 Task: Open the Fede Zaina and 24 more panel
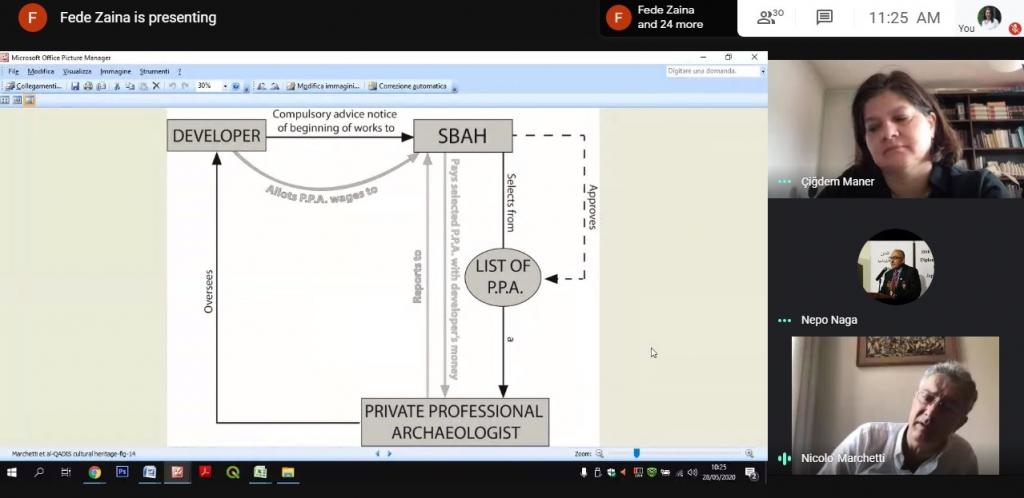665,17
